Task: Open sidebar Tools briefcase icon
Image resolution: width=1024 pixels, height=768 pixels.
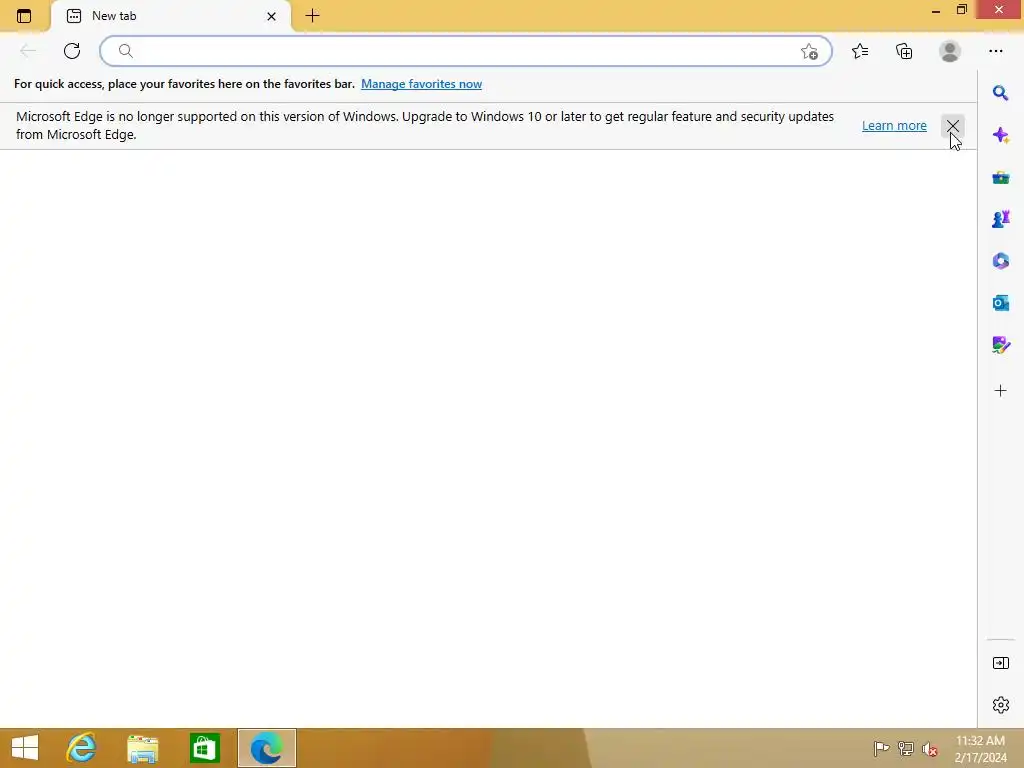Action: (x=1000, y=177)
